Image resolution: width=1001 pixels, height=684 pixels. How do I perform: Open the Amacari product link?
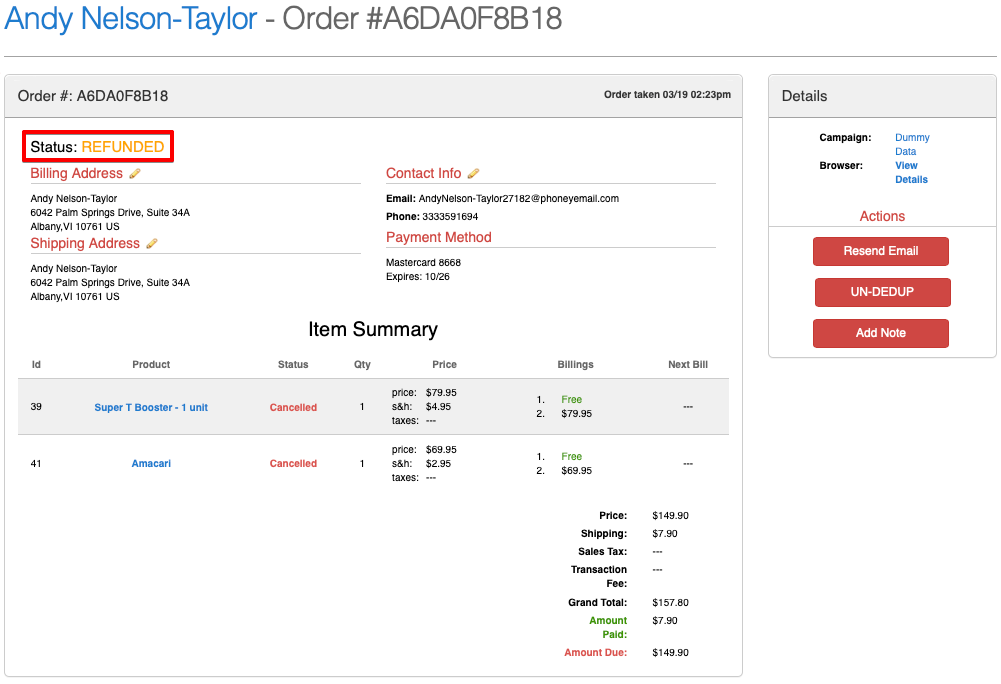[x=151, y=464]
